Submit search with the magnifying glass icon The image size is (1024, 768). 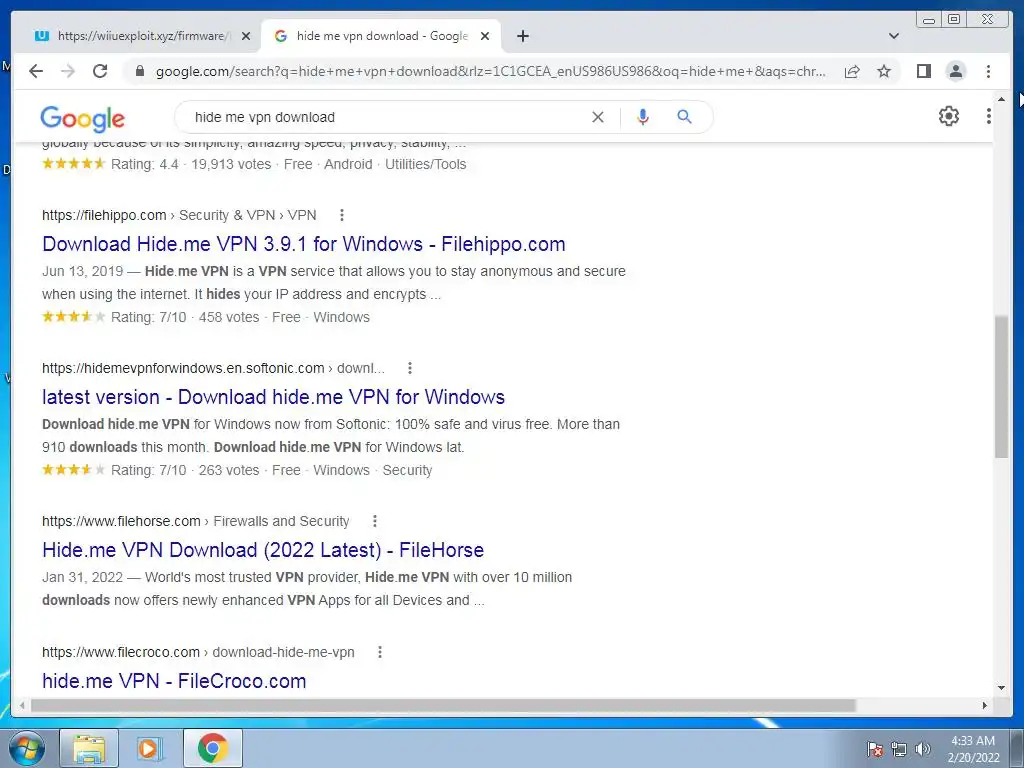point(684,117)
